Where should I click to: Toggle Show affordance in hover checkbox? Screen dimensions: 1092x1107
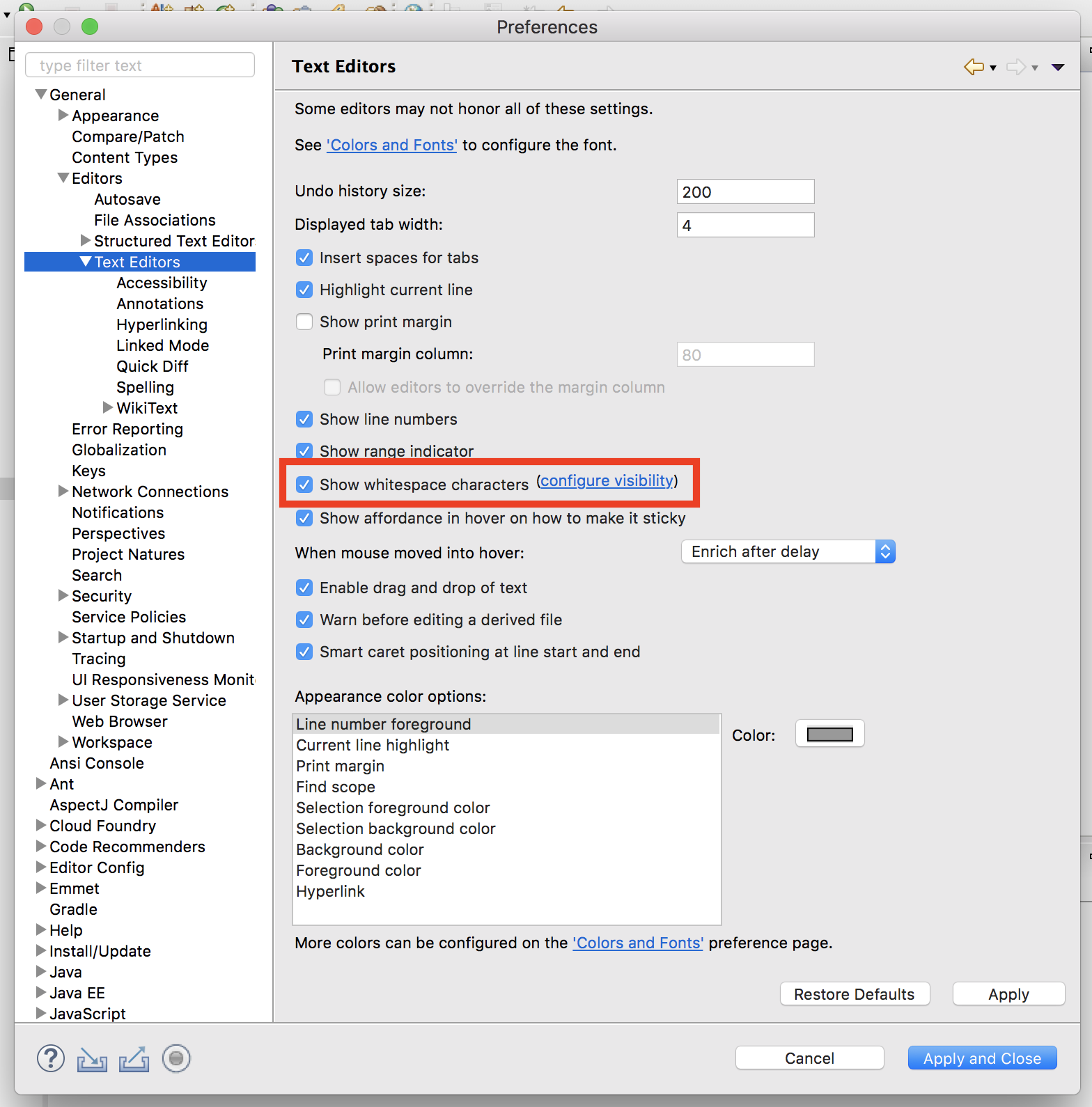[304, 518]
